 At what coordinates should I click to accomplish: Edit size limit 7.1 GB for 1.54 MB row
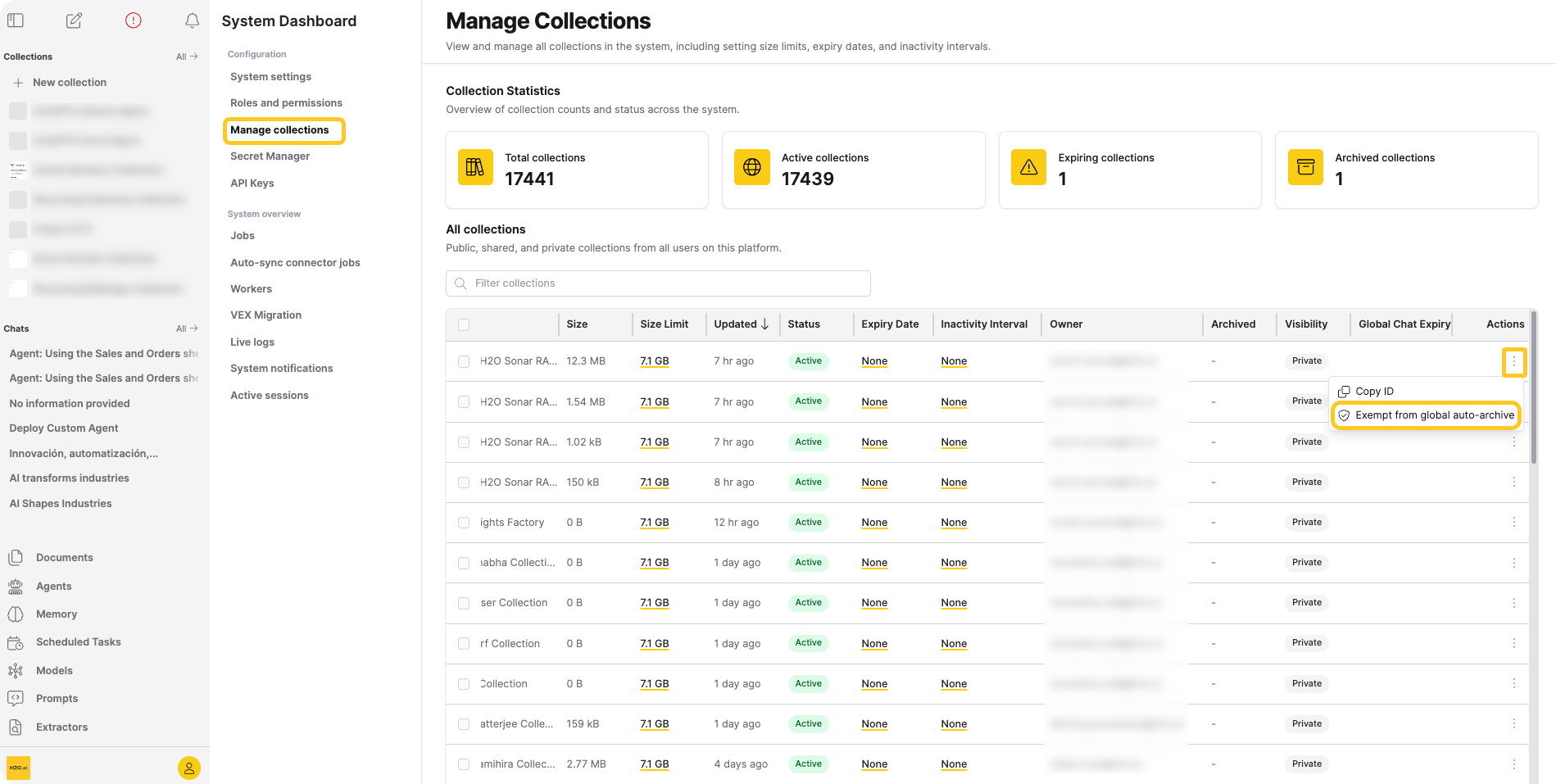click(655, 402)
